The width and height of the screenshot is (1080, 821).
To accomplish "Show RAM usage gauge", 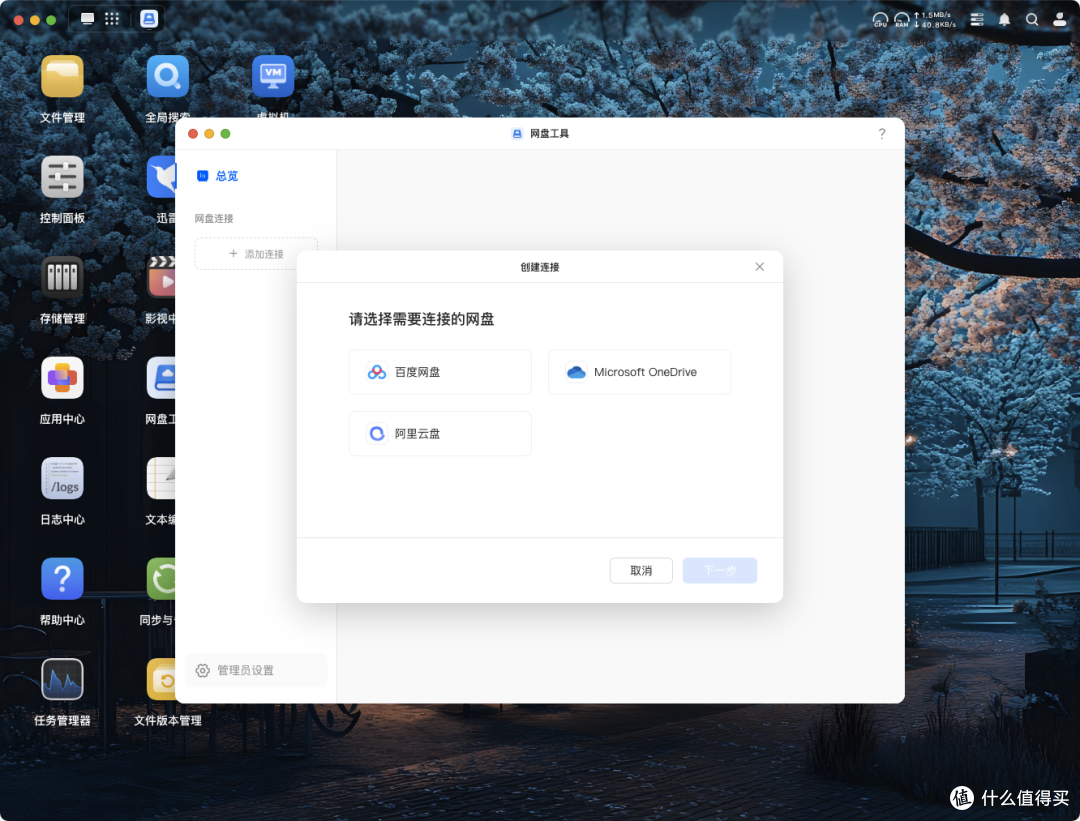I will [x=902, y=20].
